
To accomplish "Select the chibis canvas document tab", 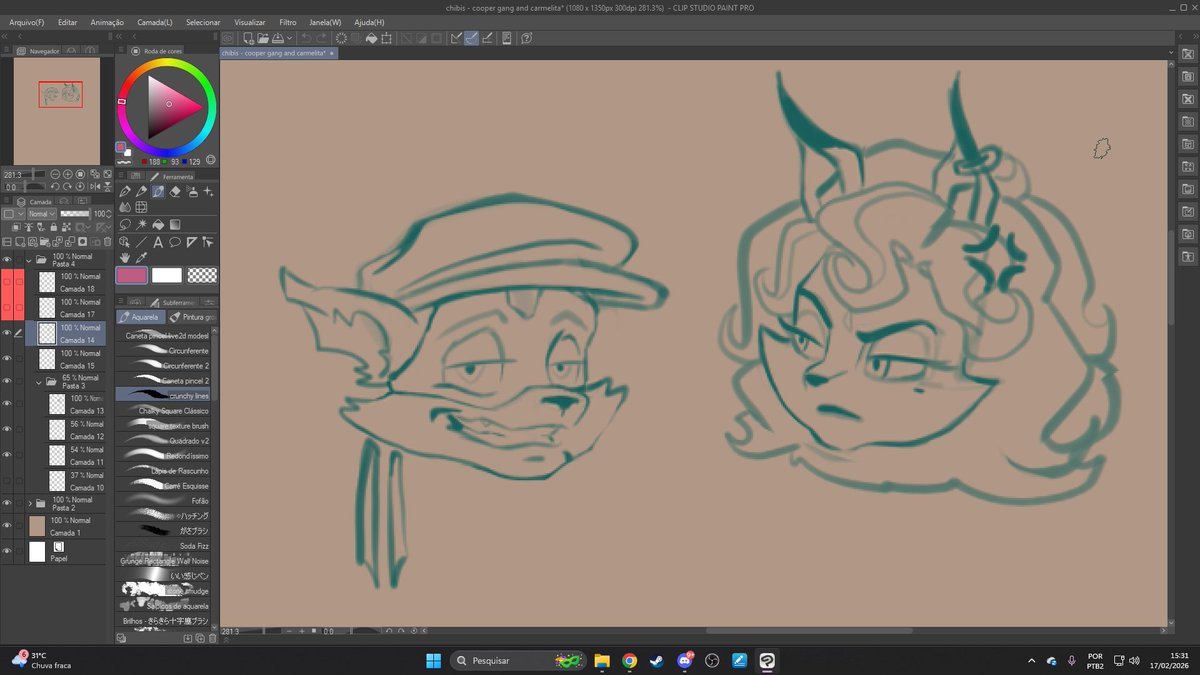I will click(279, 53).
